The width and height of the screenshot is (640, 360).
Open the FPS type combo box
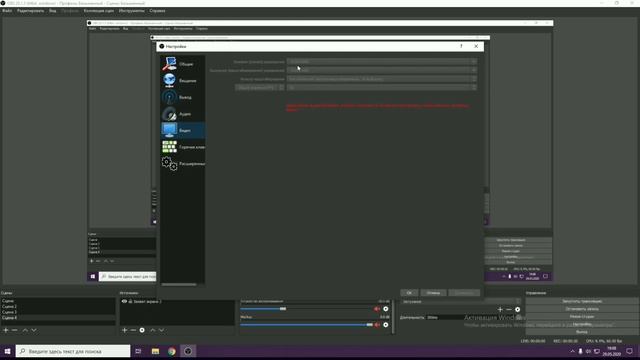tap(259, 87)
